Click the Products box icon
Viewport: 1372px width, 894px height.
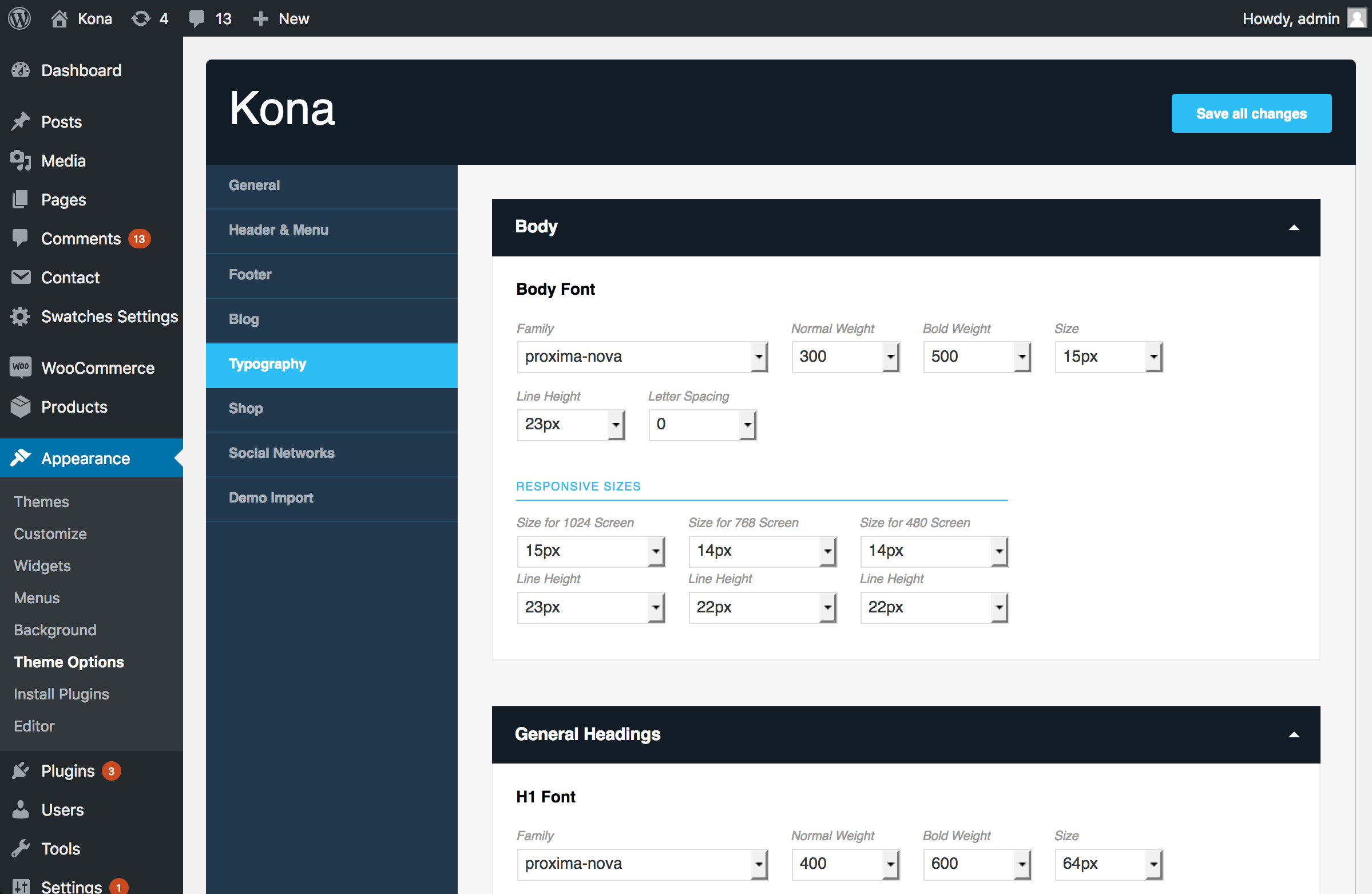click(21, 406)
